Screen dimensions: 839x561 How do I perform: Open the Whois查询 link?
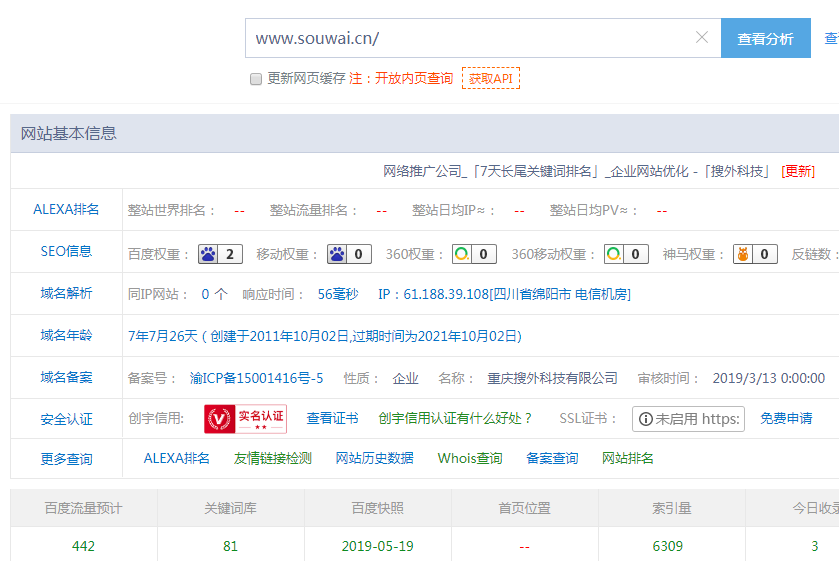[470, 458]
